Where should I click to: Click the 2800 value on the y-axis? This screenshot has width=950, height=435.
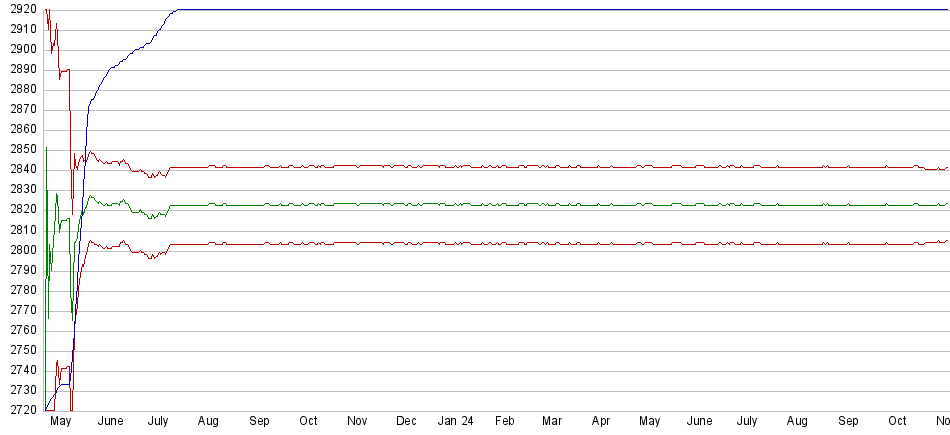pyautogui.click(x=19, y=250)
